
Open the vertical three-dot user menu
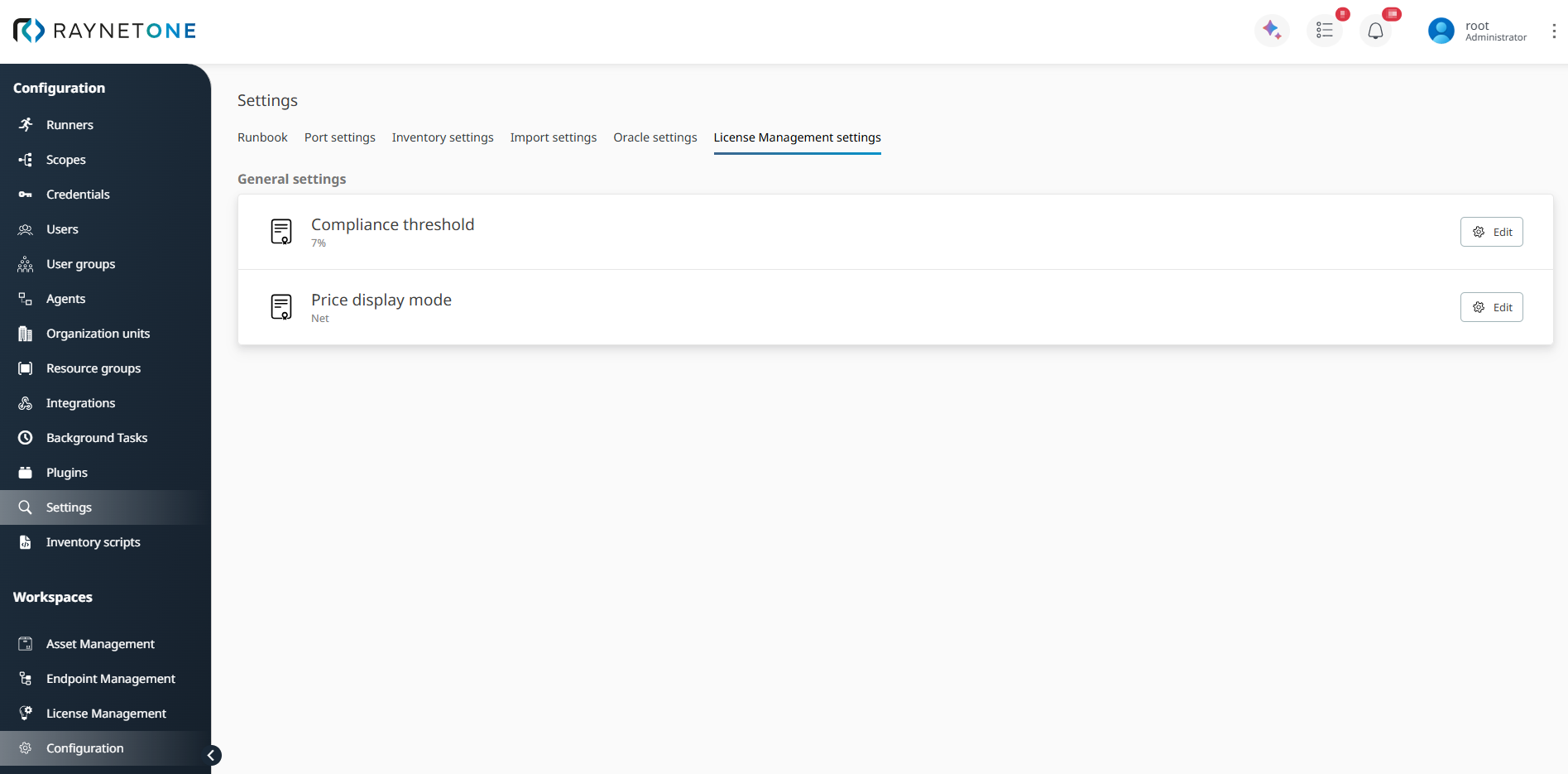click(1554, 31)
